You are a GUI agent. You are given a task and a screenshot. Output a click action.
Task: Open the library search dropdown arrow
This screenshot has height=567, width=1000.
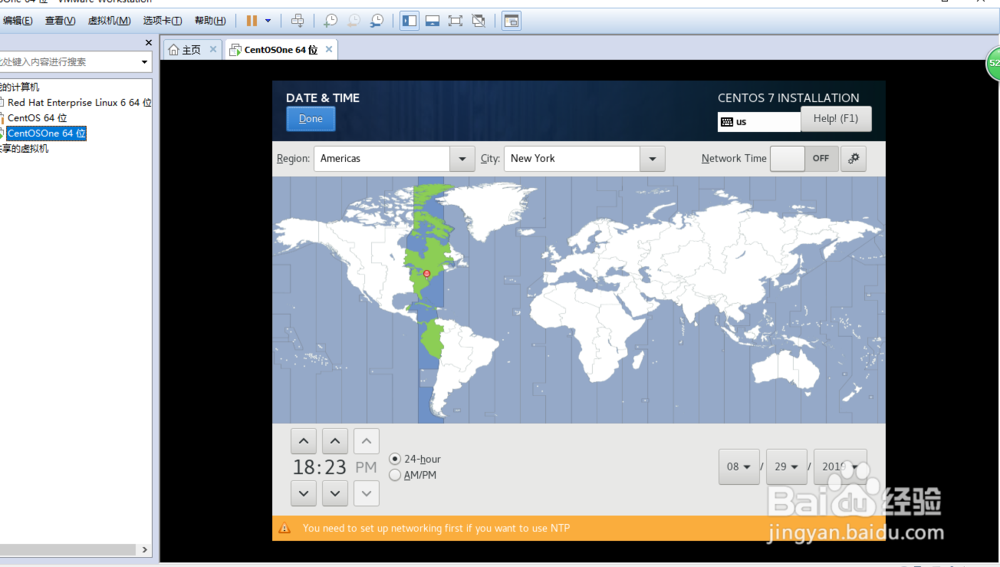[145, 62]
